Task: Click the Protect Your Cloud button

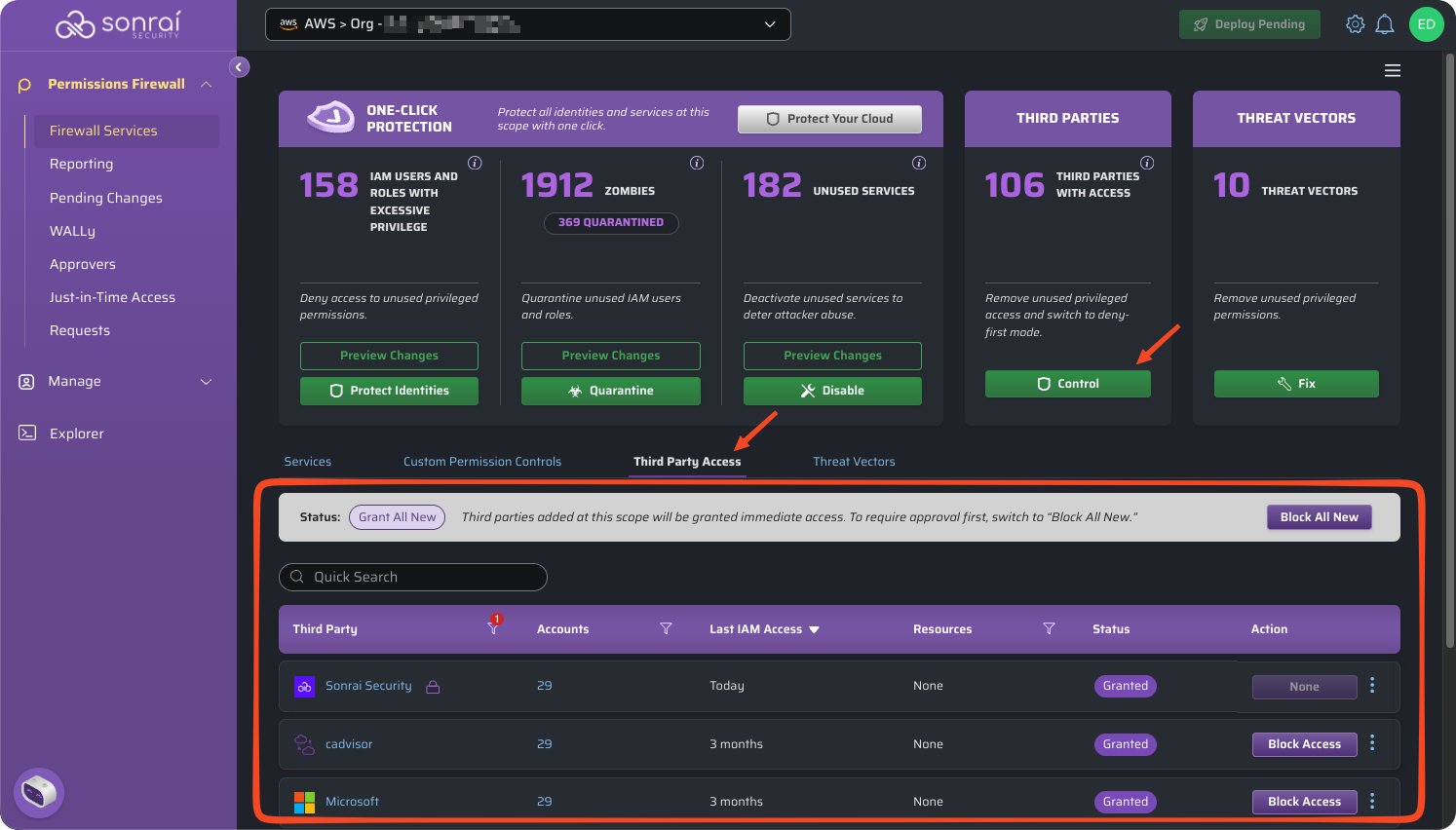Action: pyautogui.click(x=829, y=119)
